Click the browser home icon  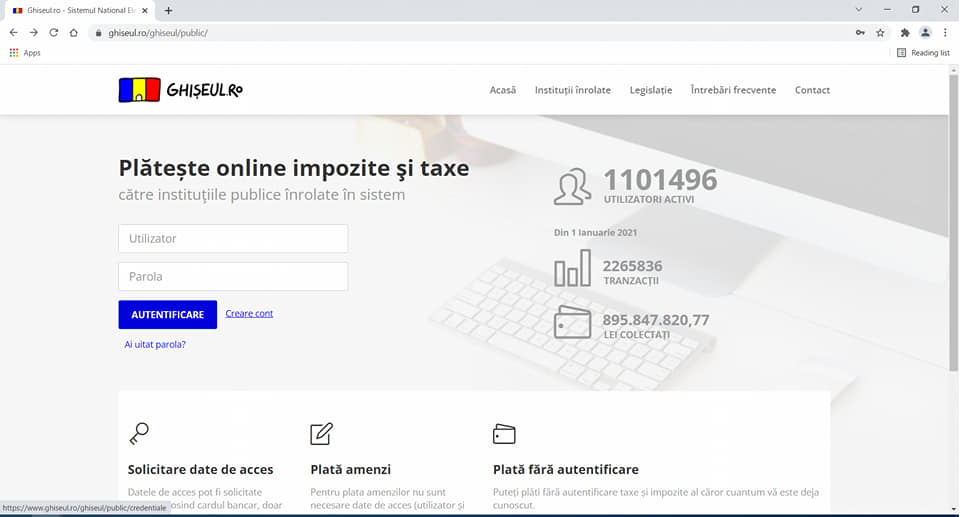(74, 33)
